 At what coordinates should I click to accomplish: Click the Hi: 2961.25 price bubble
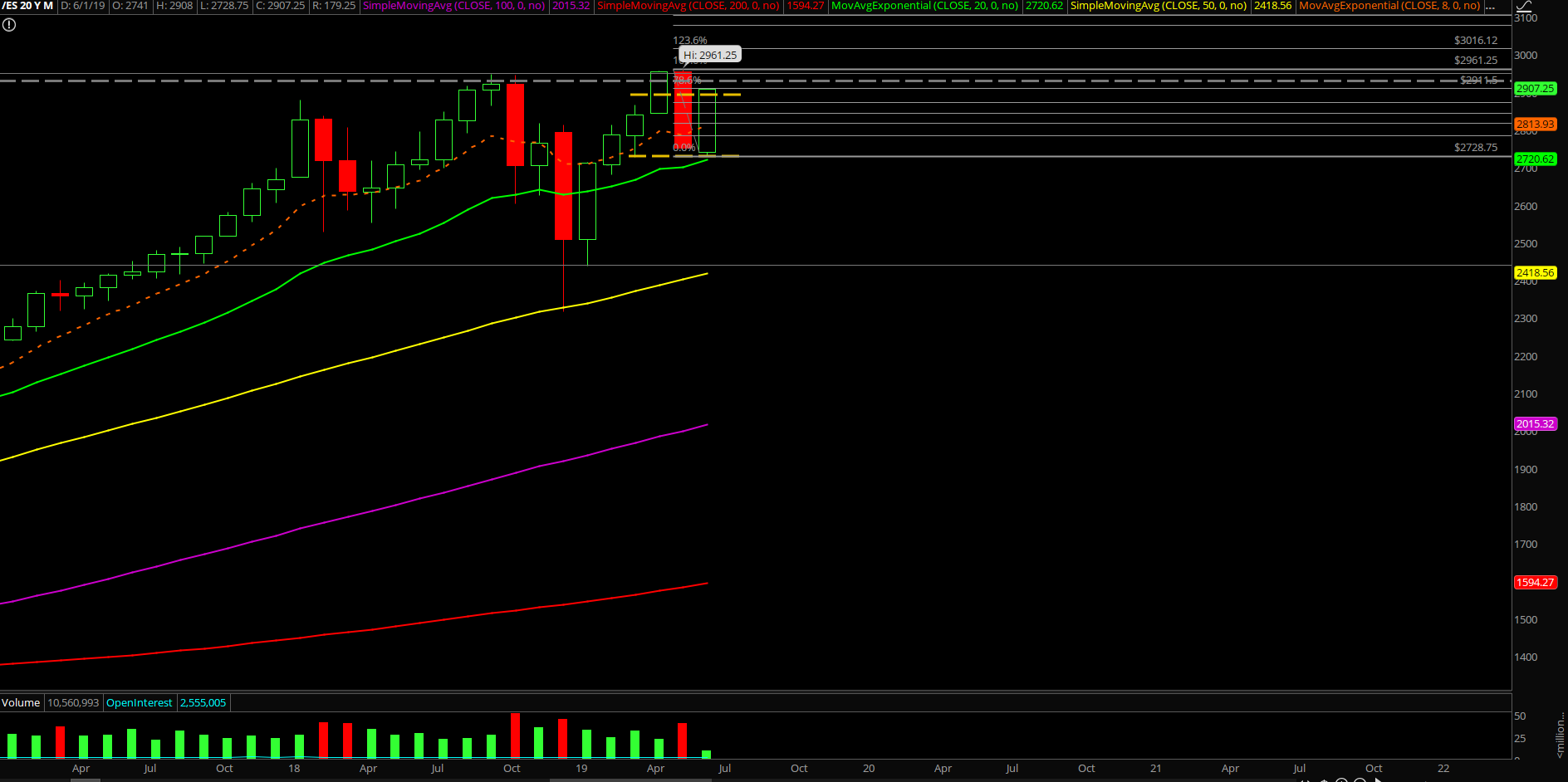click(710, 55)
